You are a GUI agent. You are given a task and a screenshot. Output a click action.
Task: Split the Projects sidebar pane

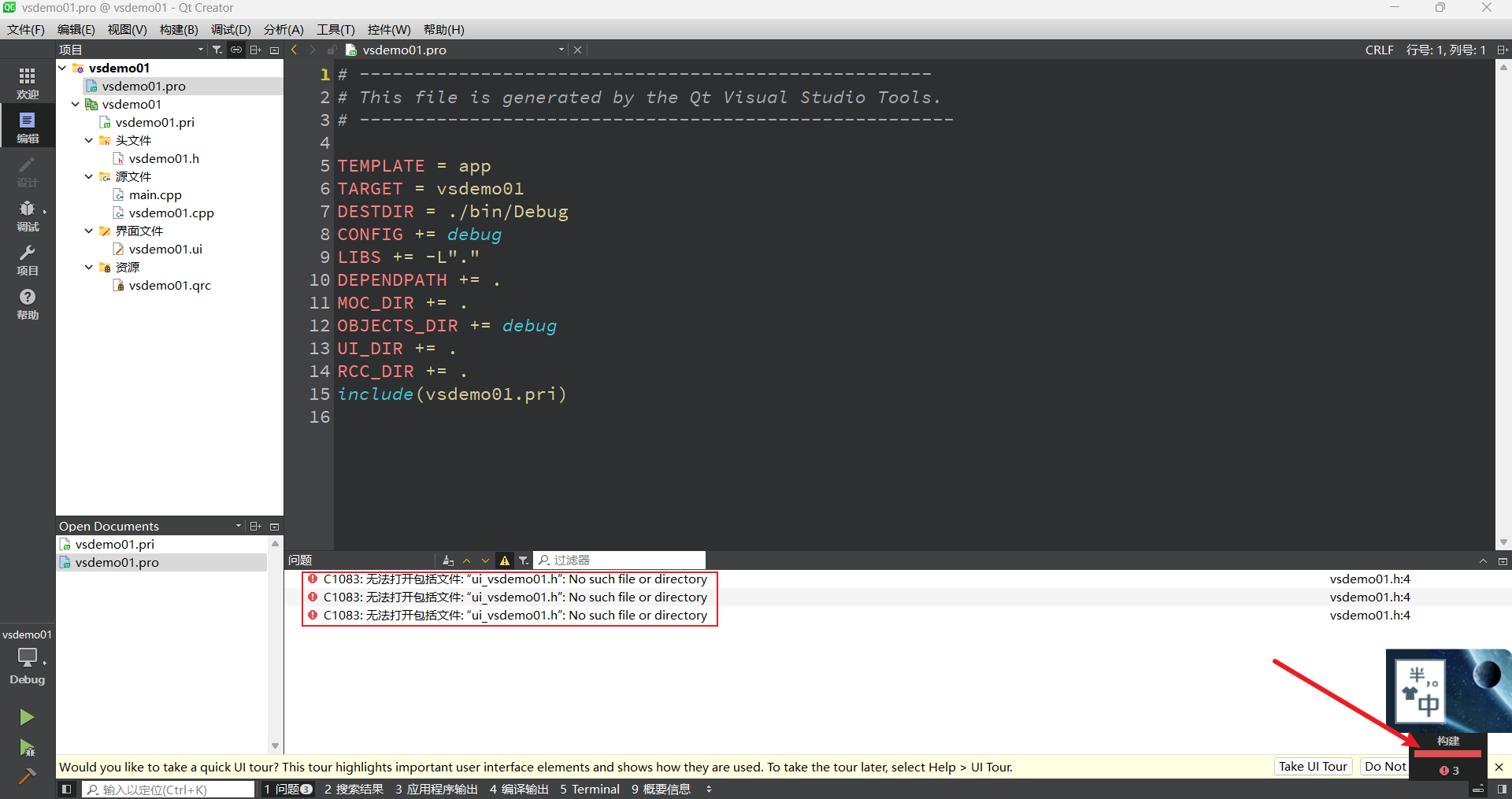coord(255,50)
